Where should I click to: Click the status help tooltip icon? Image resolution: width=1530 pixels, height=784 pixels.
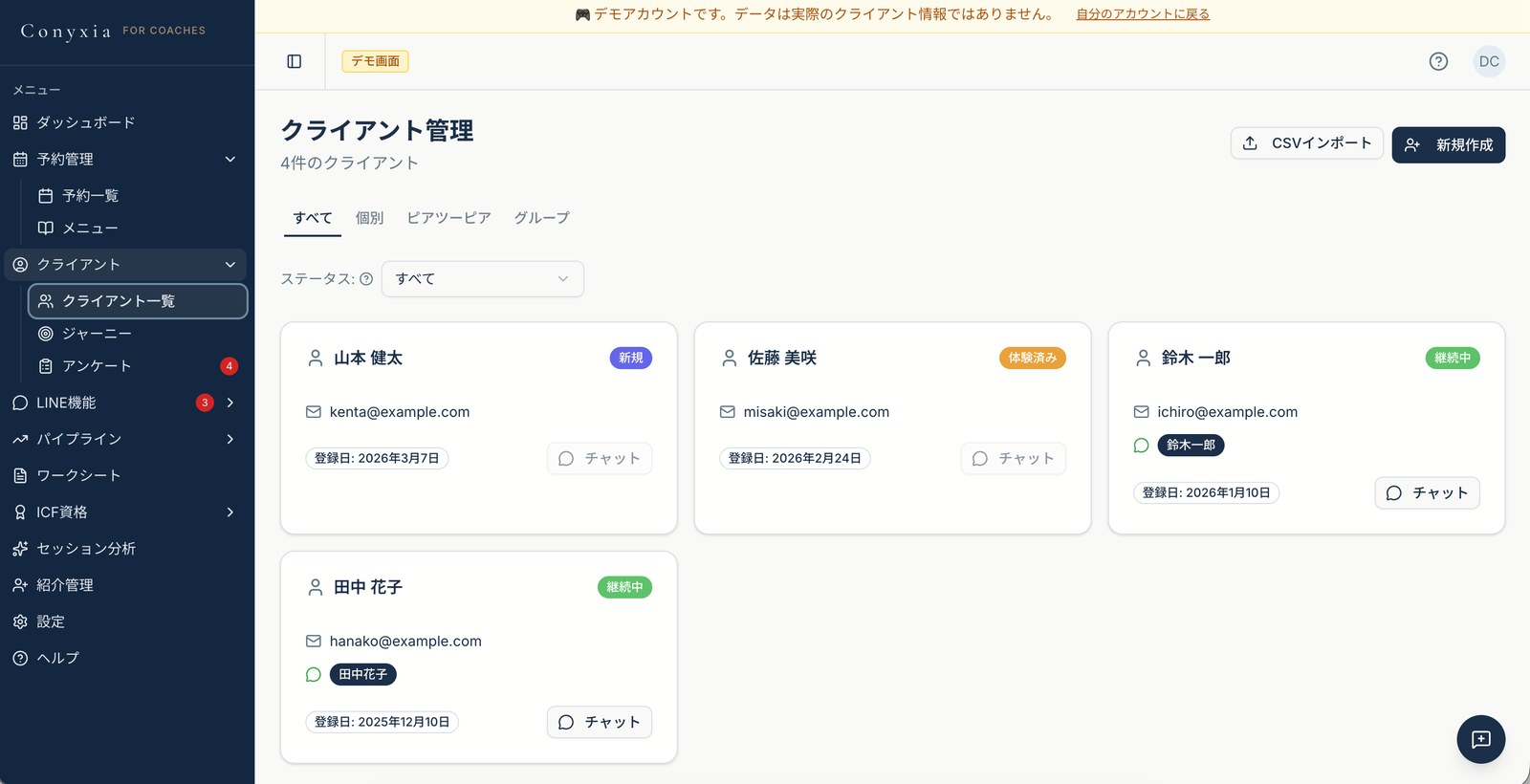[x=366, y=279]
